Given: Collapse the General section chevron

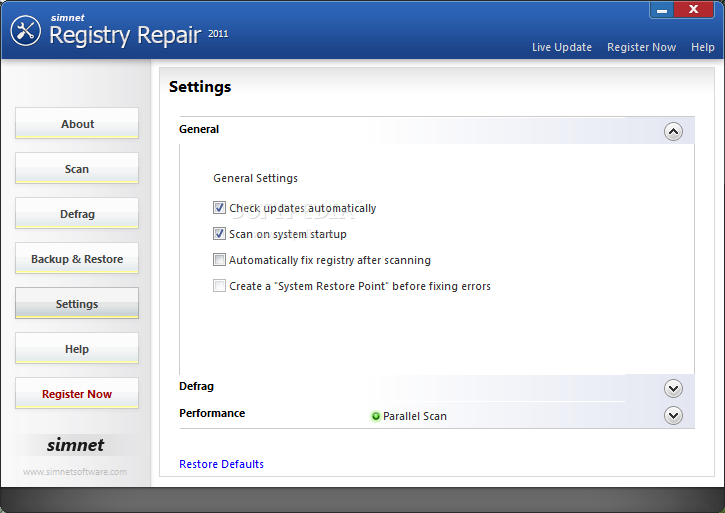Looking at the screenshot, I should (673, 132).
